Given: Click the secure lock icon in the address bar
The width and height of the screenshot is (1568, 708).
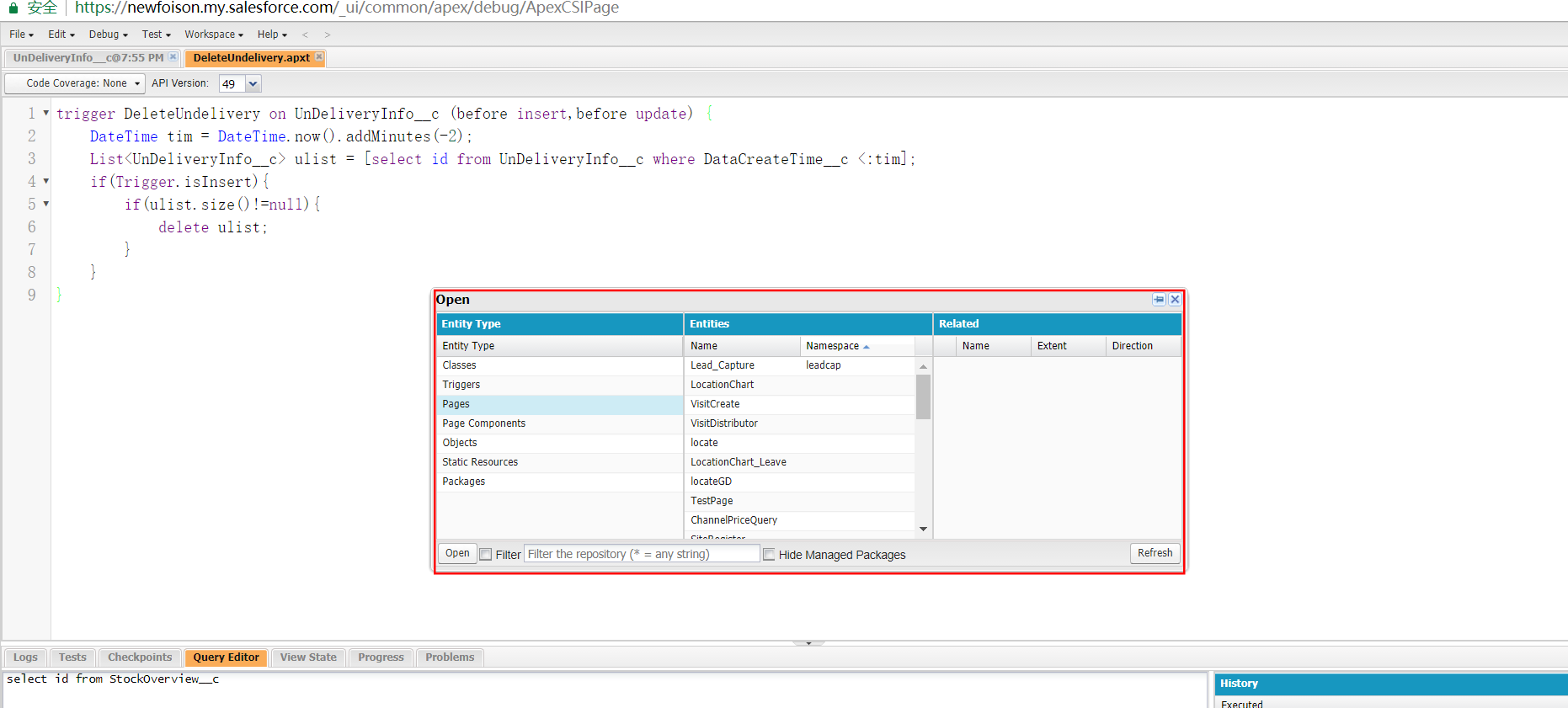Looking at the screenshot, I should pos(13,8).
